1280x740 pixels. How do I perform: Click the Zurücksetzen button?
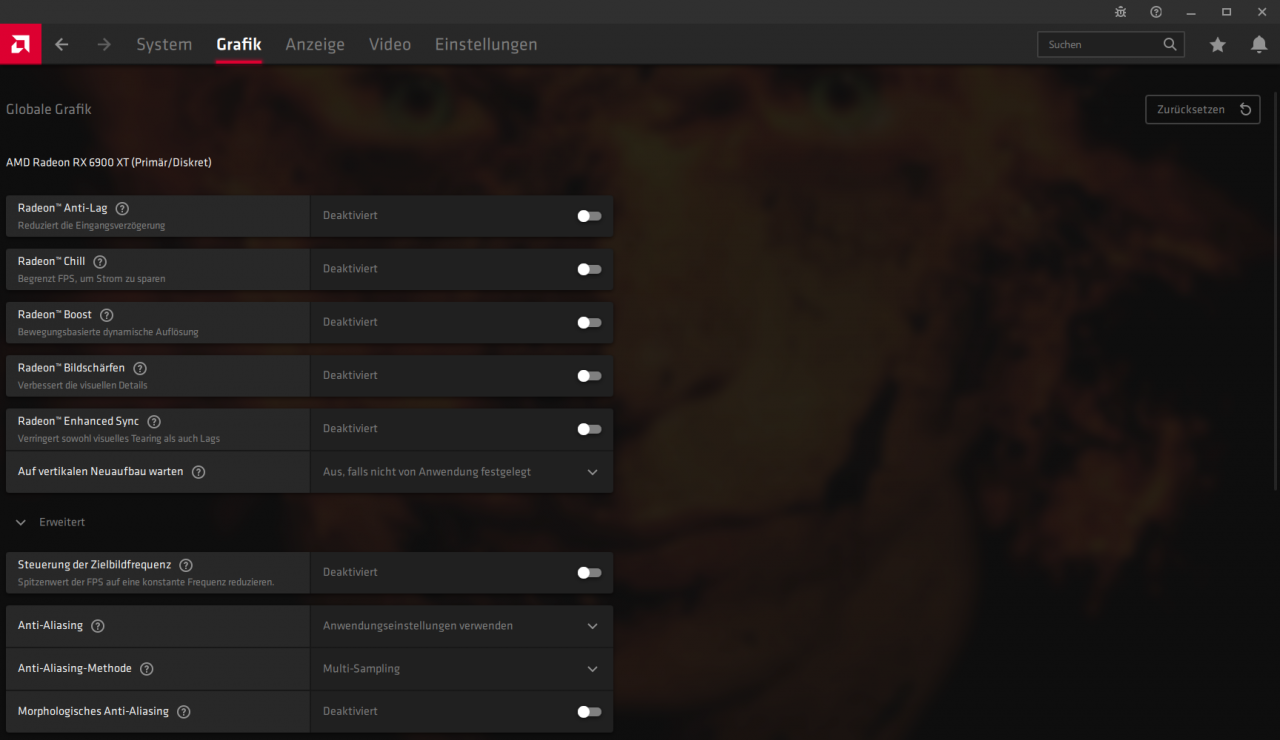point(1203,109)
